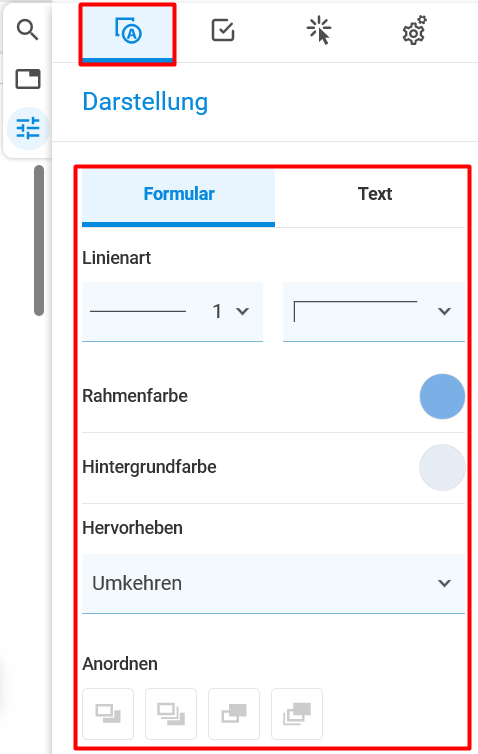The height and width of the screenshot is (754, 478).
Task: Select the properties sliders sidebar icon
Action: pos(28,128)
